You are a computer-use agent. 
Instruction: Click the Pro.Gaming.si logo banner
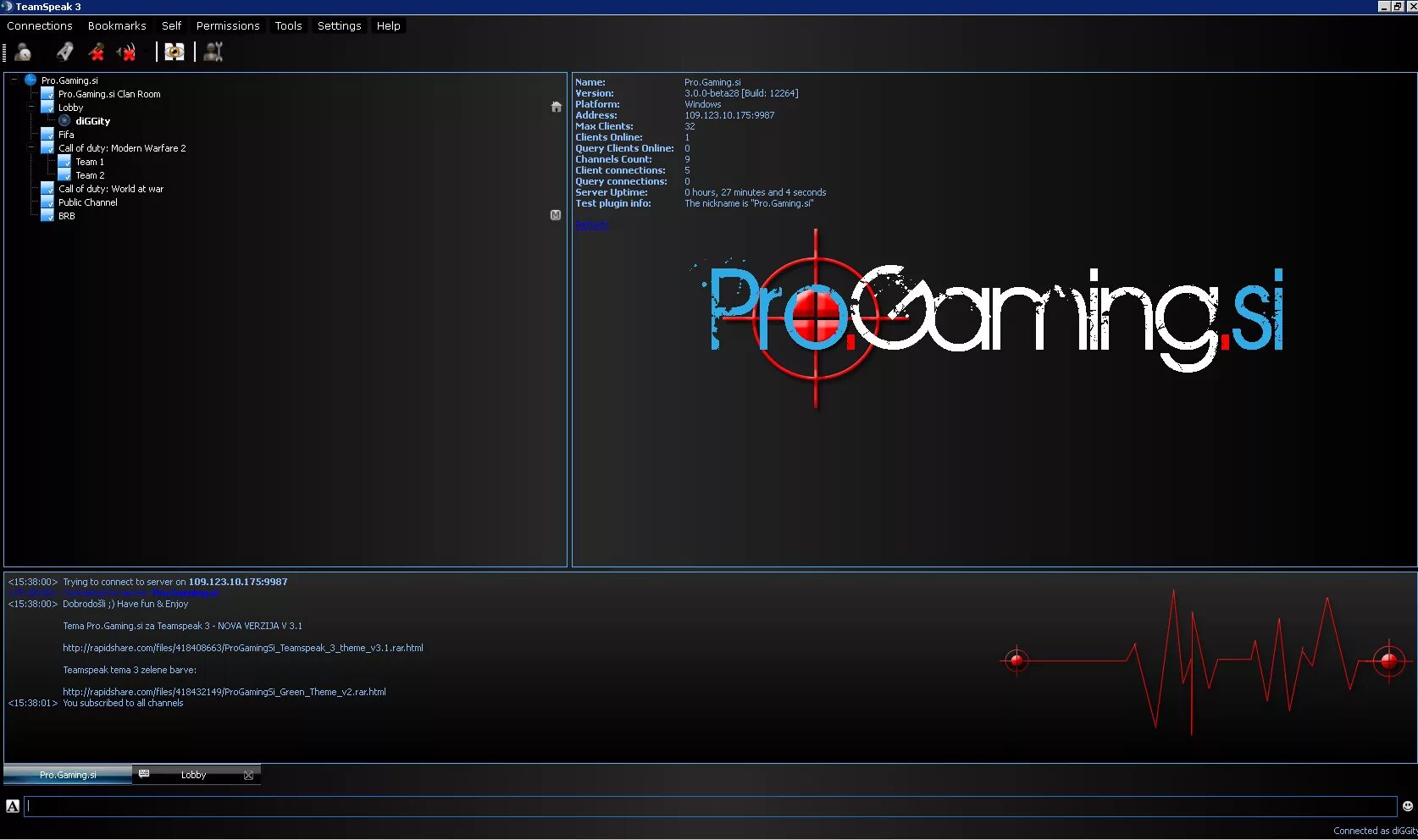(x=987, y=319)
